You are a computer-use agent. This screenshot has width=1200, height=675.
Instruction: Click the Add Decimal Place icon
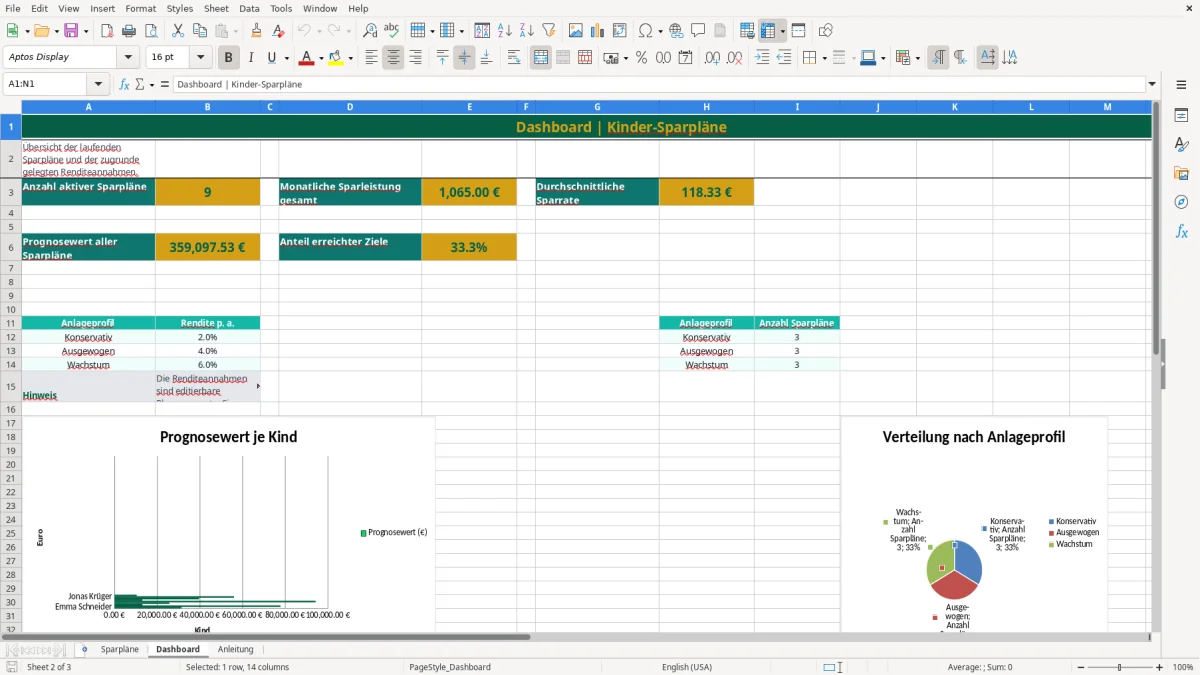tap(712, 58)
